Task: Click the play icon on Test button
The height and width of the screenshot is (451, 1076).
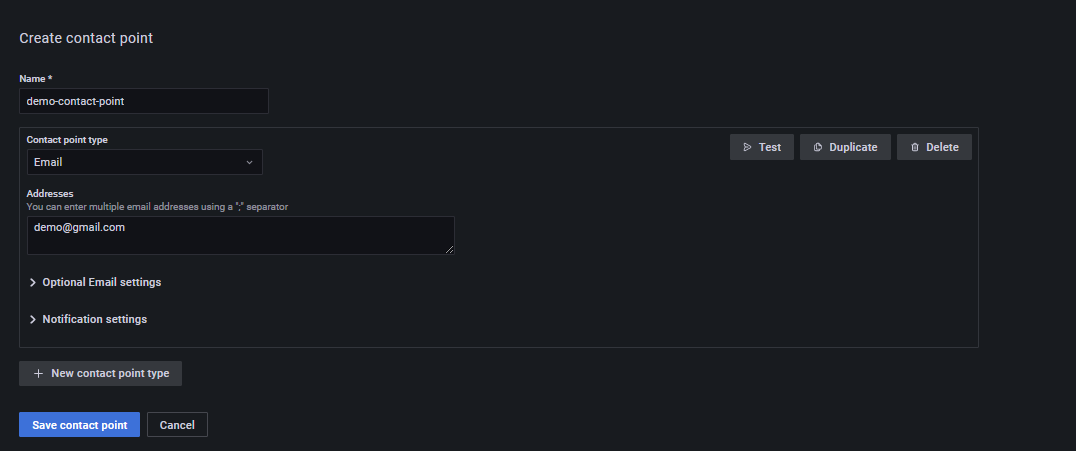Action: 747,147
